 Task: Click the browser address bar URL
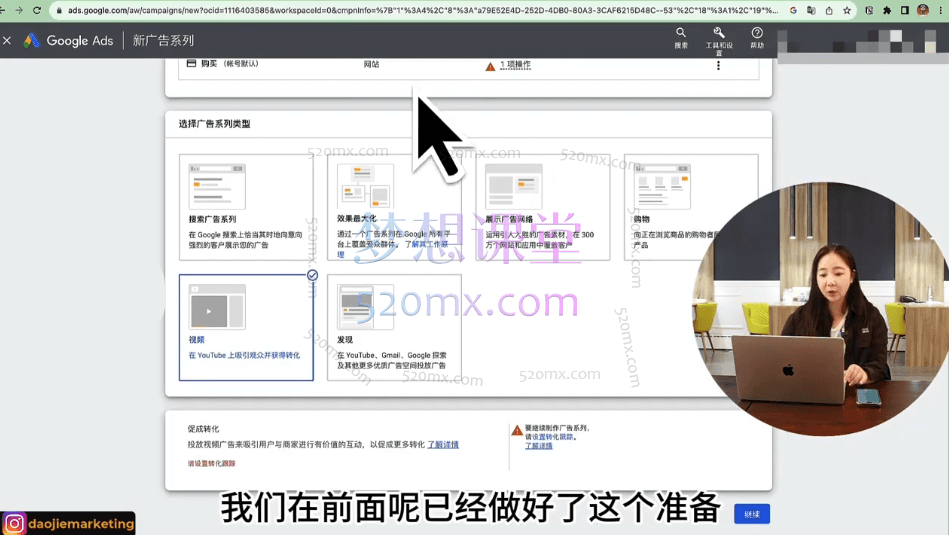click(x=422, y=10)
